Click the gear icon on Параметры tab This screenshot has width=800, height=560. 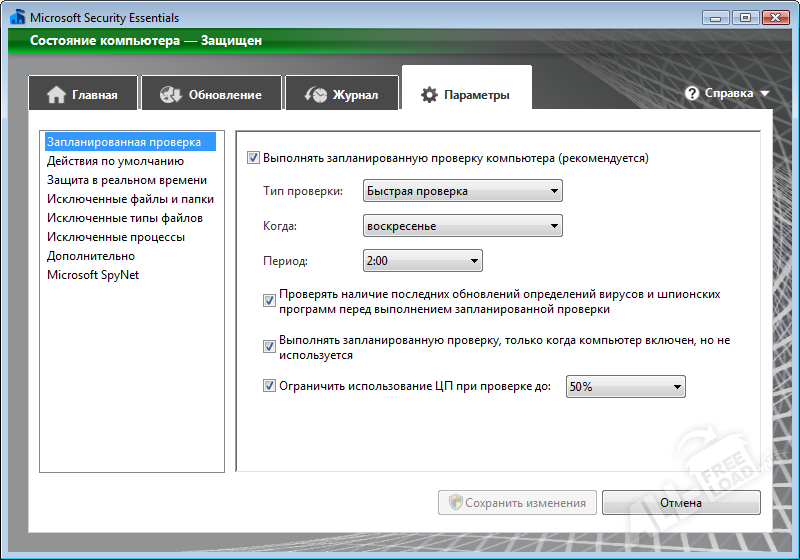click(x=429, y=95)
